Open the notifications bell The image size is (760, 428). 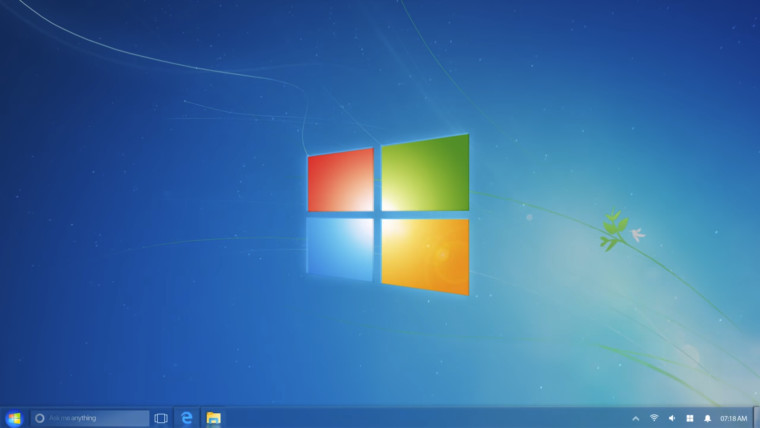coord(708,418)
